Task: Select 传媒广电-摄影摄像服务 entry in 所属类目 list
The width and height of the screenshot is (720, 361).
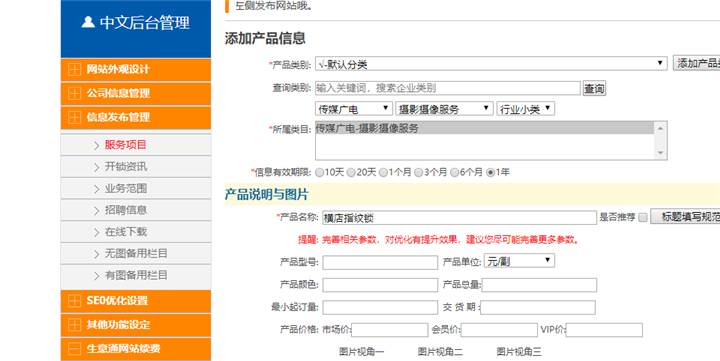Action: pos(485,129)
